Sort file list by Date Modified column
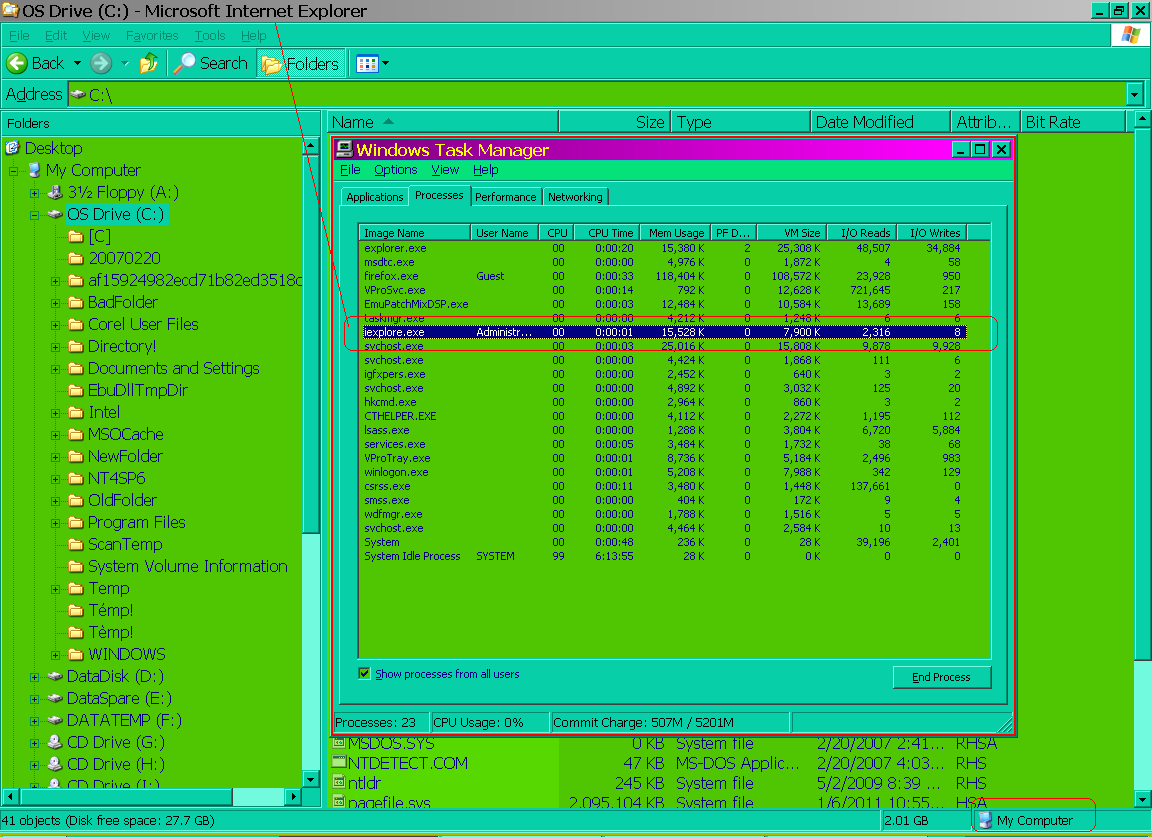 tap(880, 122)
